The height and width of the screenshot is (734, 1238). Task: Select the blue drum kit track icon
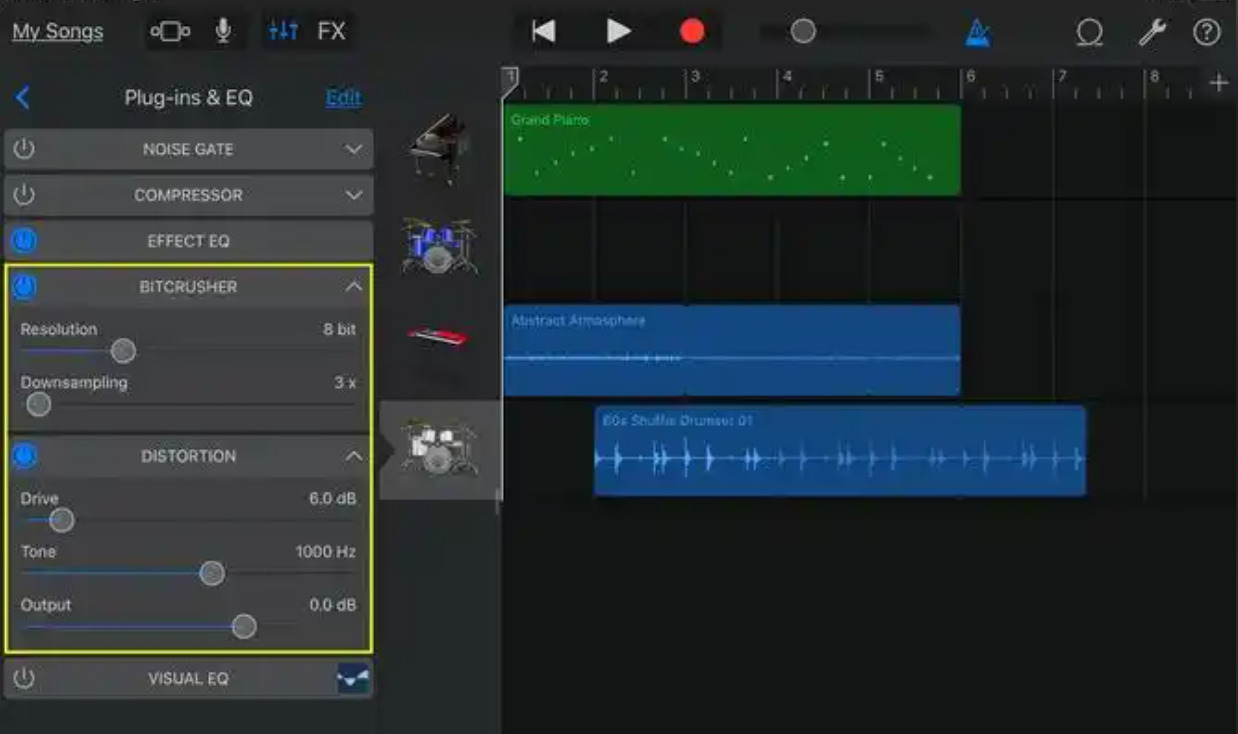coord(440,247)
